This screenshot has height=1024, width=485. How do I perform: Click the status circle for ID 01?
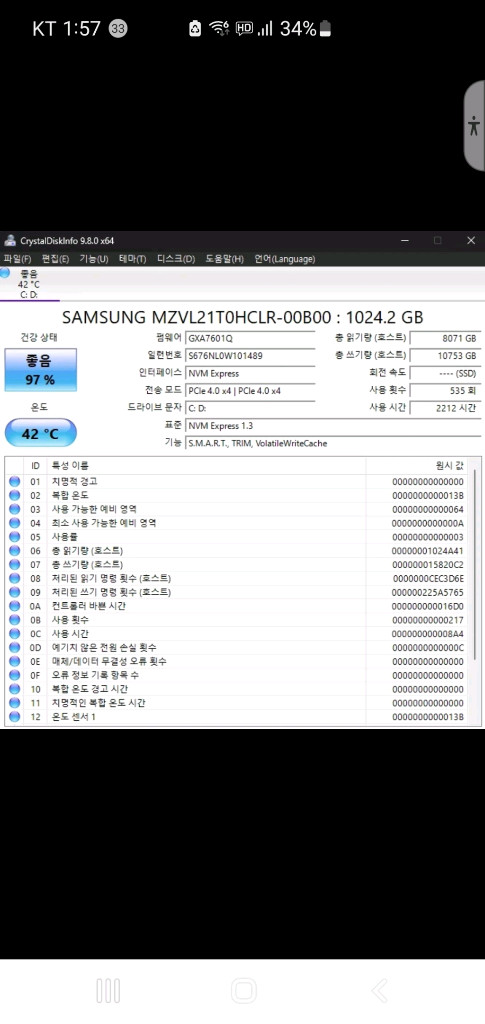[14, 481]
